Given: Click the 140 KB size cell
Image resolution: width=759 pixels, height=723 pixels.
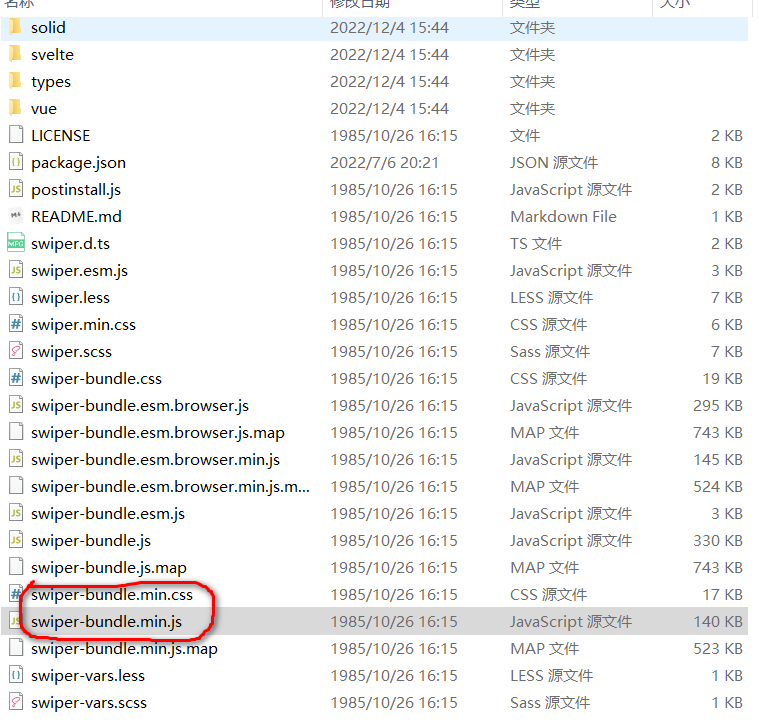Looking at the screenshot, I should coord(718,622).
